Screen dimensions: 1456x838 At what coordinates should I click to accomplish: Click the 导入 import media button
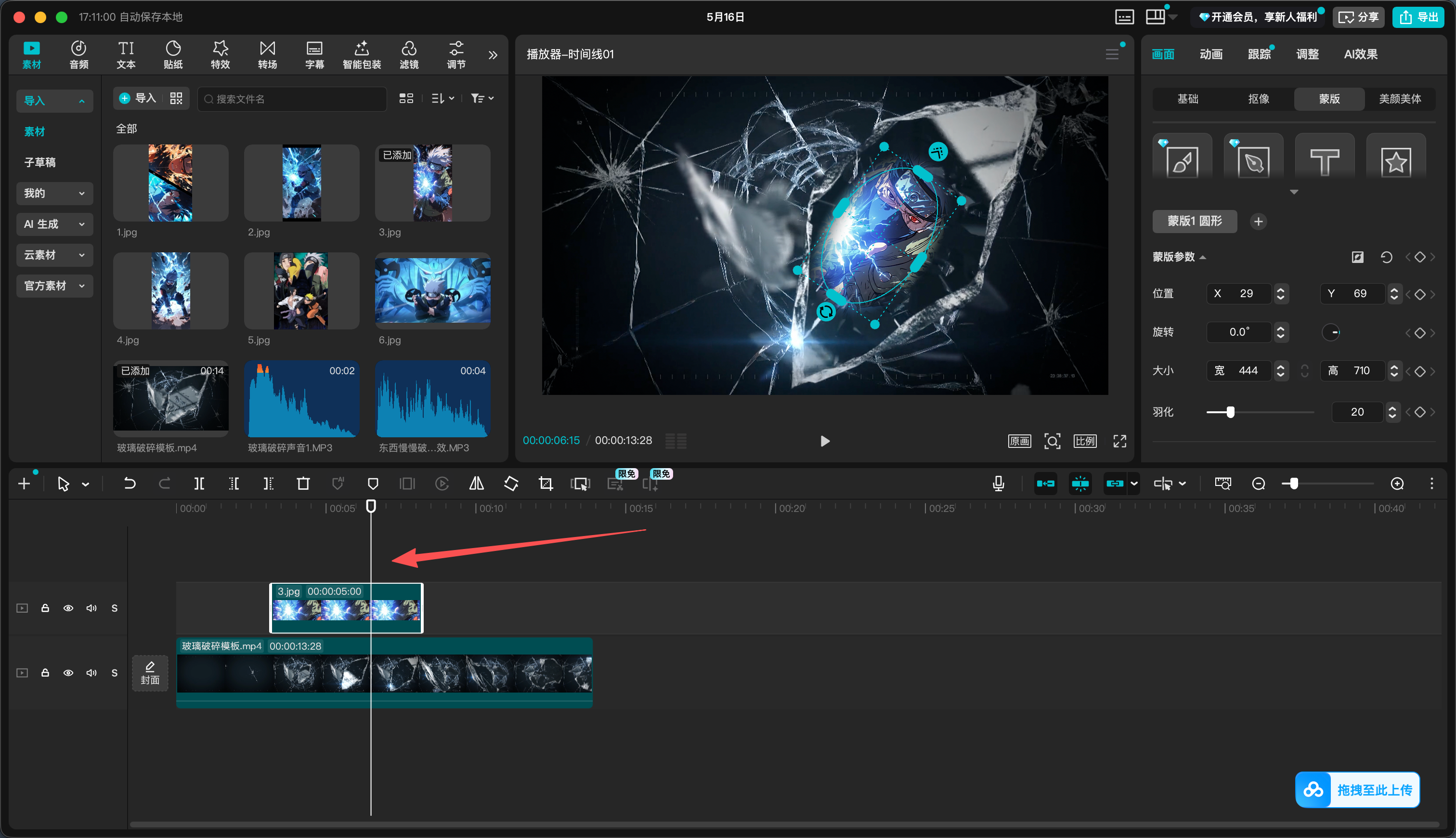pos(138,98)
